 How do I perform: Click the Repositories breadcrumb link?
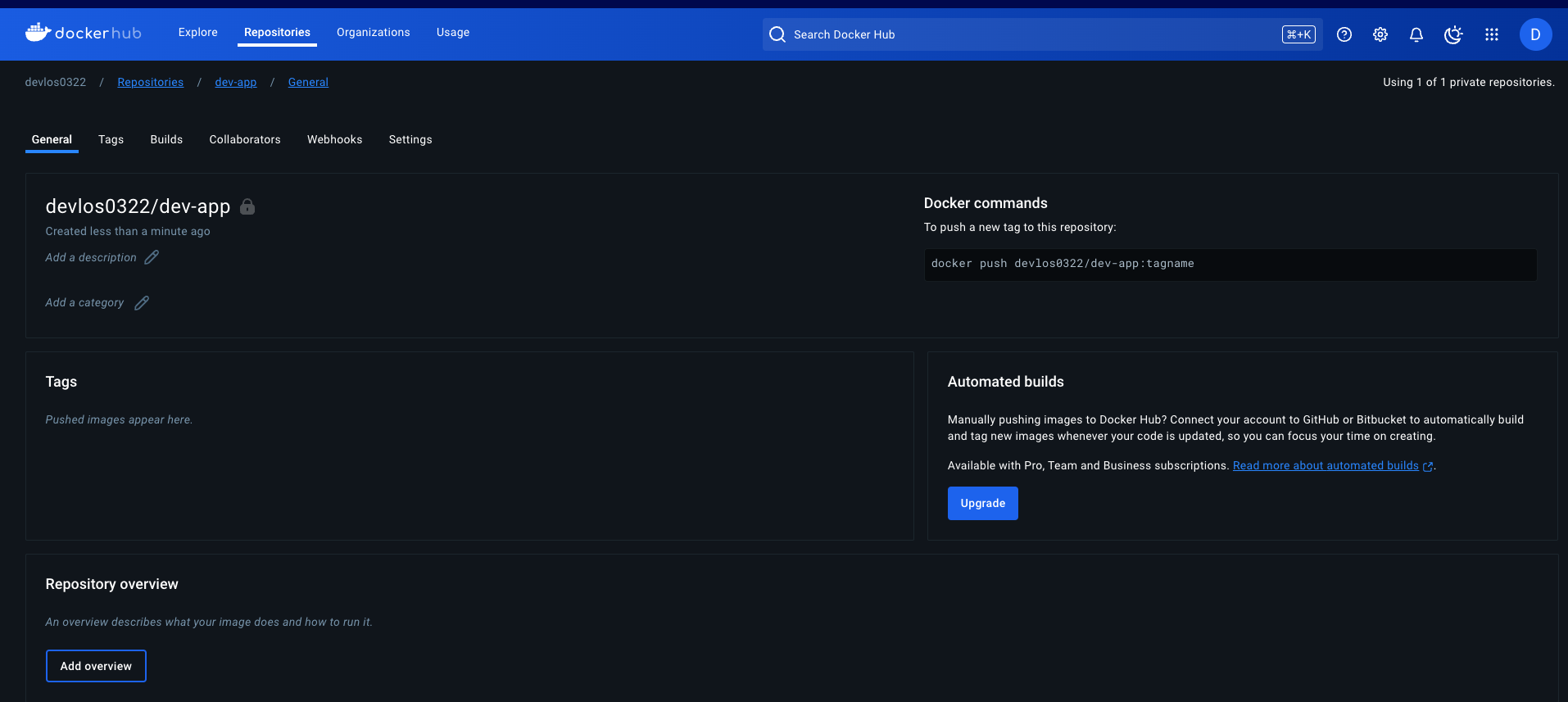[x=151, y=82]
